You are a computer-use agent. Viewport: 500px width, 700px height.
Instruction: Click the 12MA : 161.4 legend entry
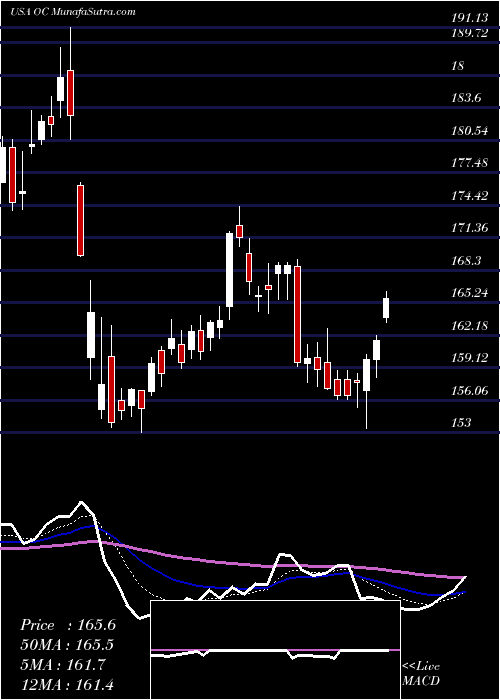pos(67,685)
